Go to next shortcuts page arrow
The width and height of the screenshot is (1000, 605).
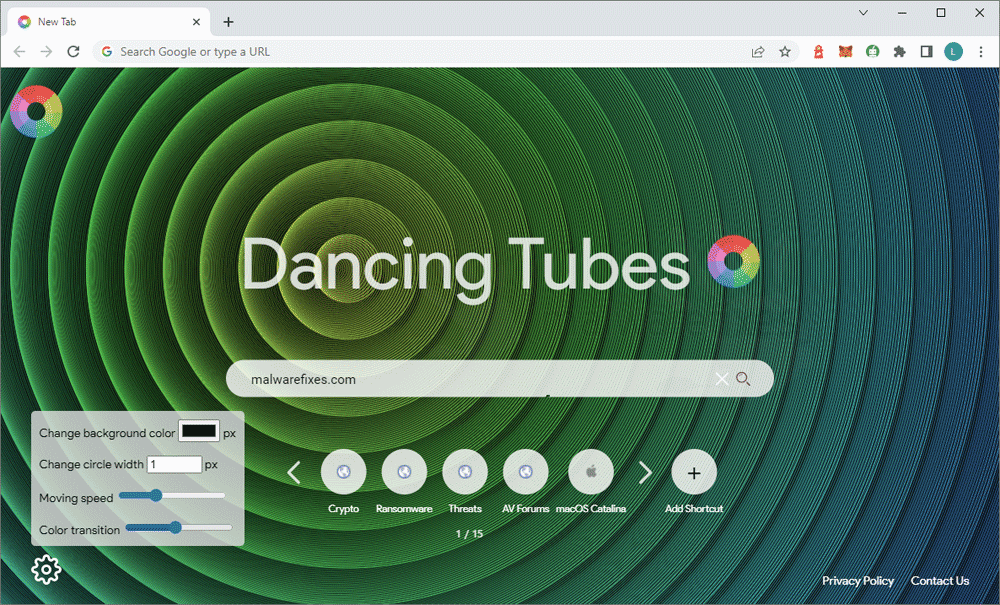click(645, 472)
